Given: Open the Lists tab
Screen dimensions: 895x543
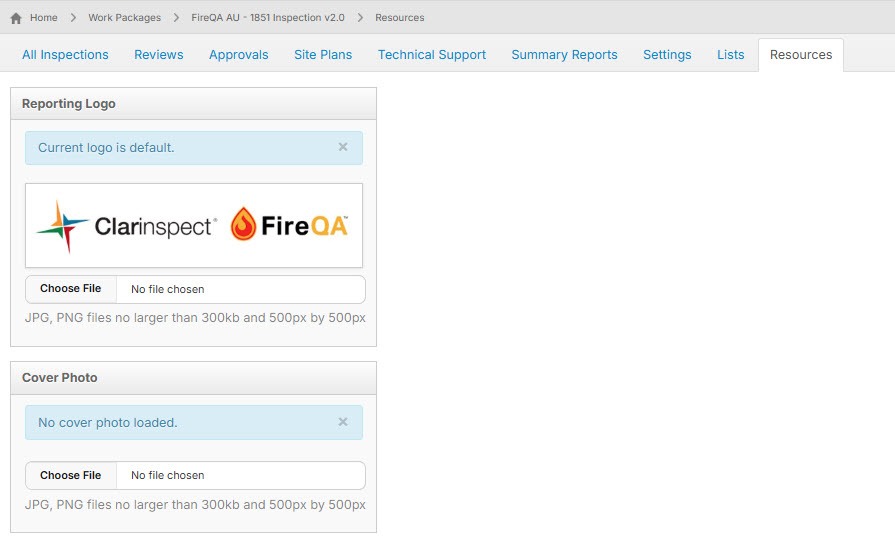Looking at the screenshot, I should click(x=731, y=55).
